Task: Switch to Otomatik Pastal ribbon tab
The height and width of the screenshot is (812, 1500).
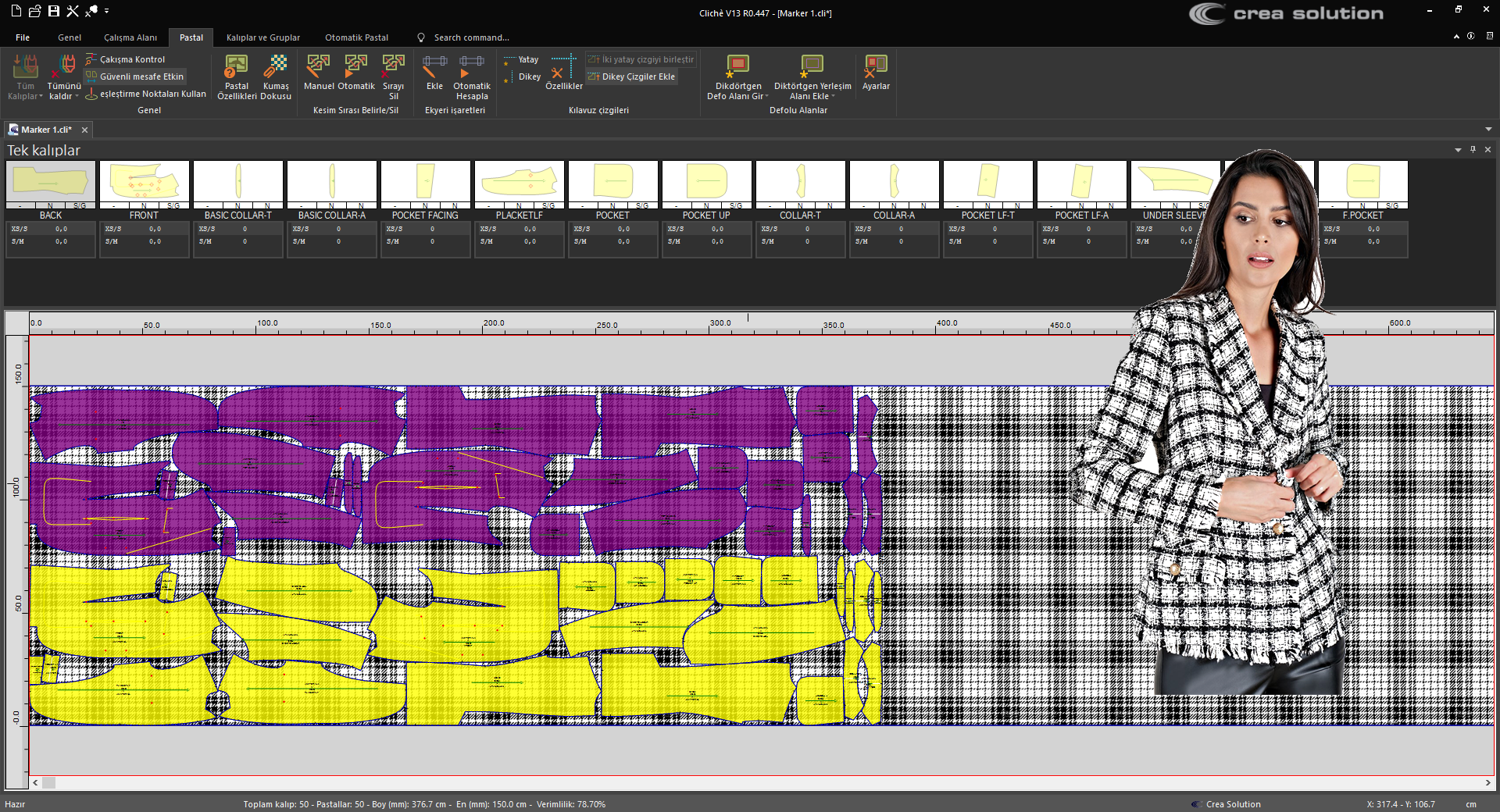Action: coord(356,37)
